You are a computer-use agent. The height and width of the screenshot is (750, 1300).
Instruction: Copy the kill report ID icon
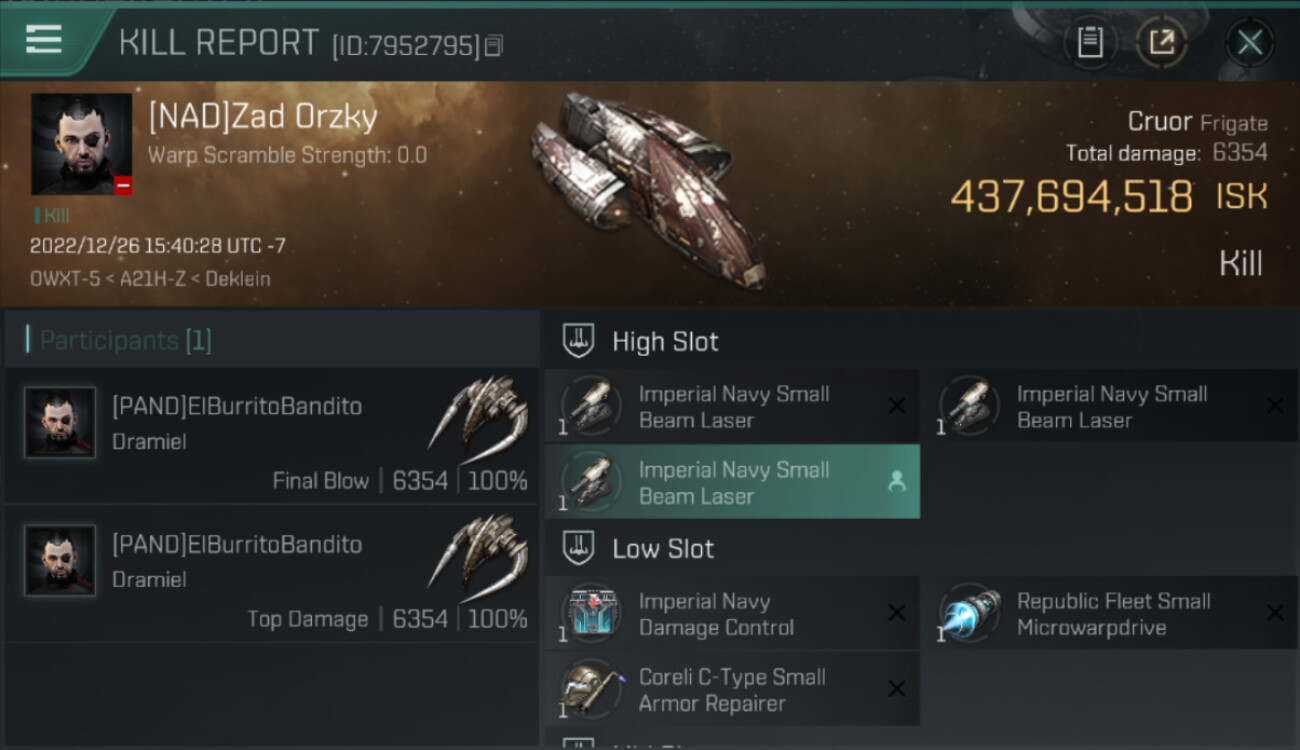pos(493,46)
